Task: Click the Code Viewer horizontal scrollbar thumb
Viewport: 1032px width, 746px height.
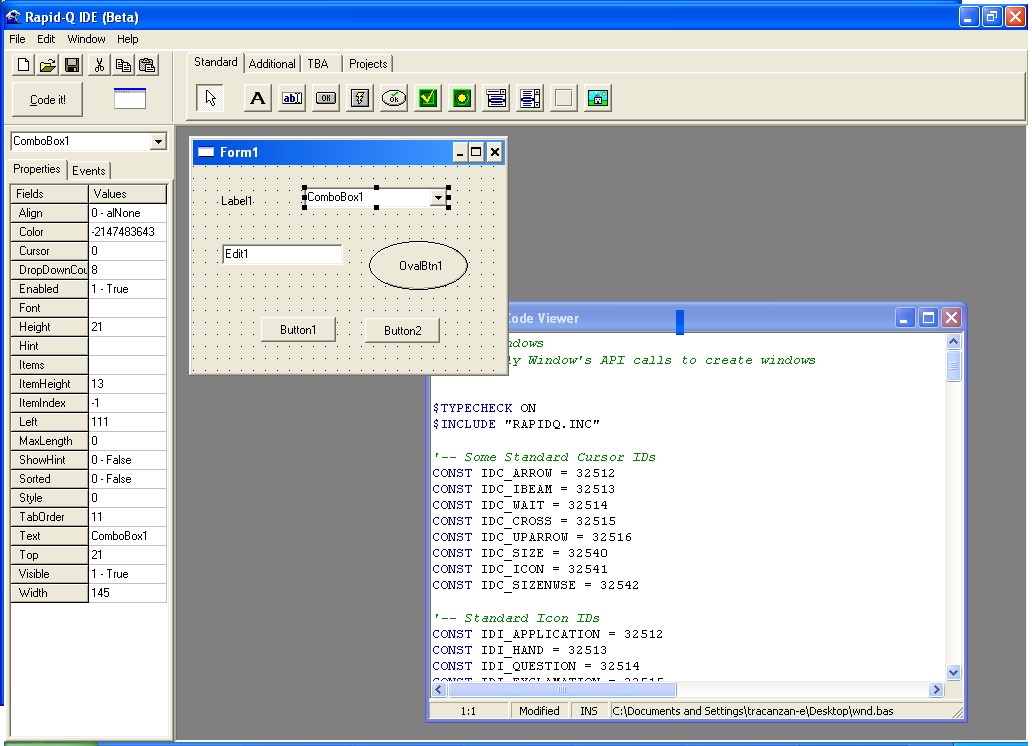Action: pos(561,689)
